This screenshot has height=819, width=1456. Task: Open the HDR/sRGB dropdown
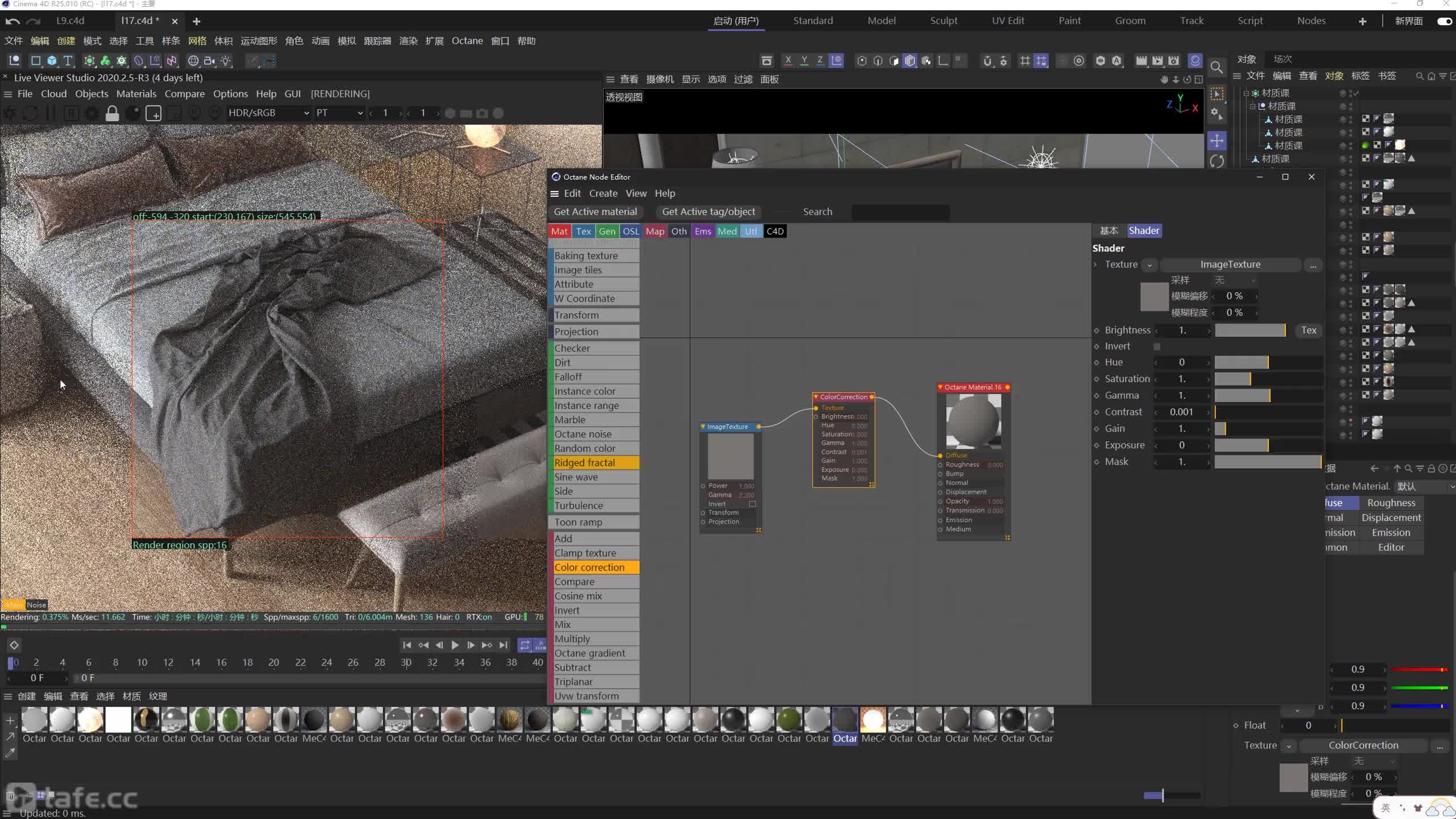(268, 113)
